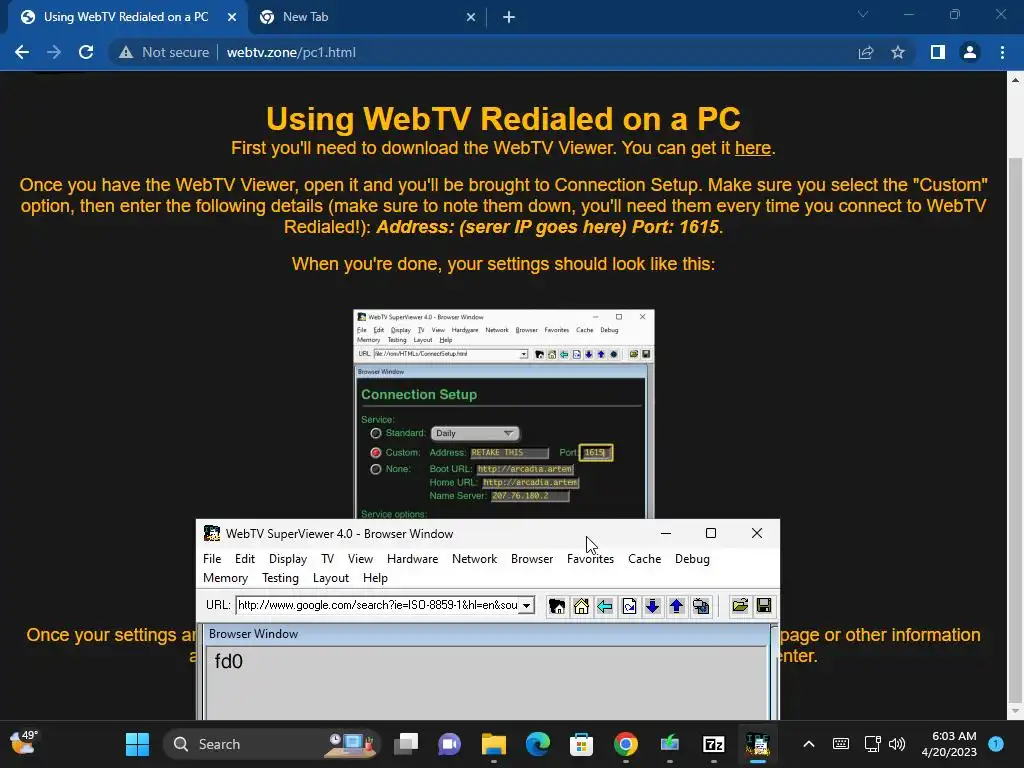Open the Browser menu
The width and height of the screenshot is (1024, 768).
[x=532, y=559]
